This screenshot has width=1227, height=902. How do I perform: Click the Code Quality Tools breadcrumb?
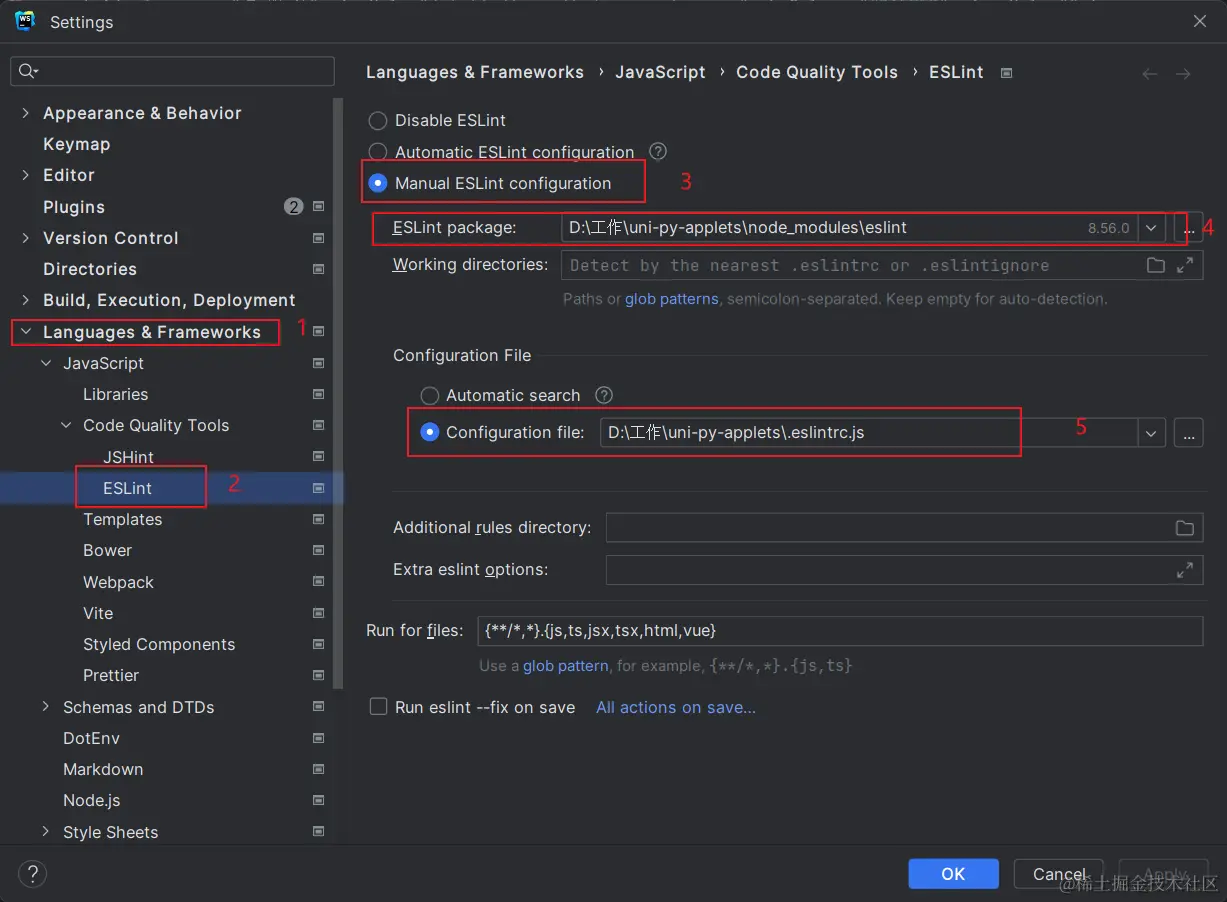[x=817, y=72]
